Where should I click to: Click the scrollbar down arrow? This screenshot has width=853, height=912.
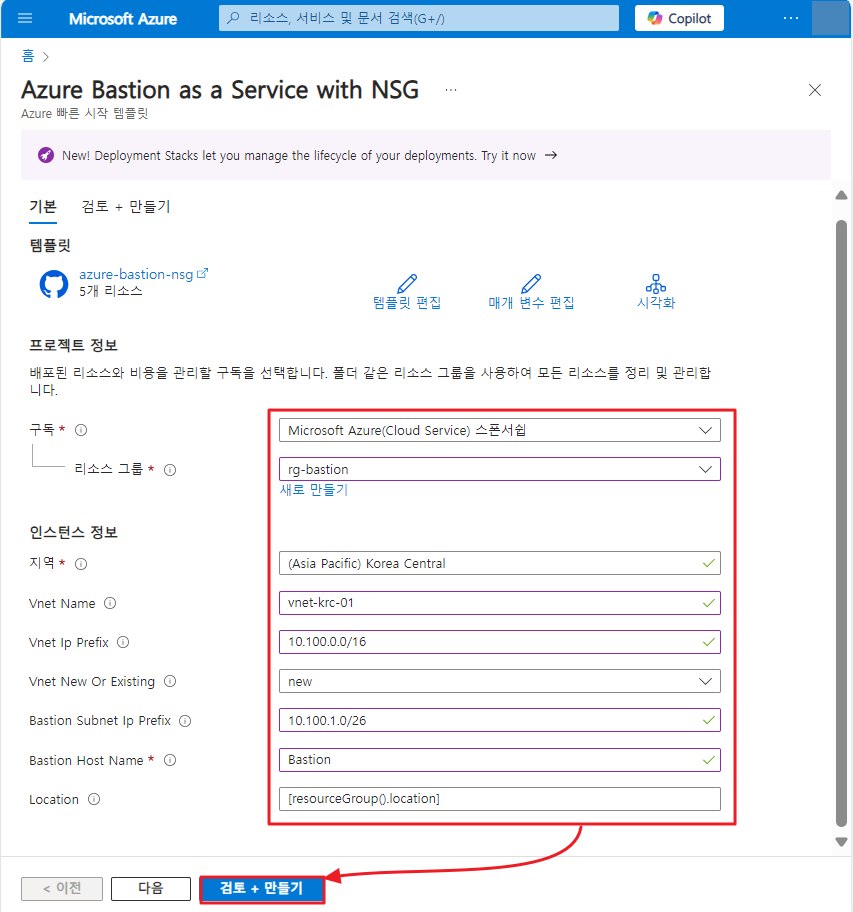tap(841, 842)
